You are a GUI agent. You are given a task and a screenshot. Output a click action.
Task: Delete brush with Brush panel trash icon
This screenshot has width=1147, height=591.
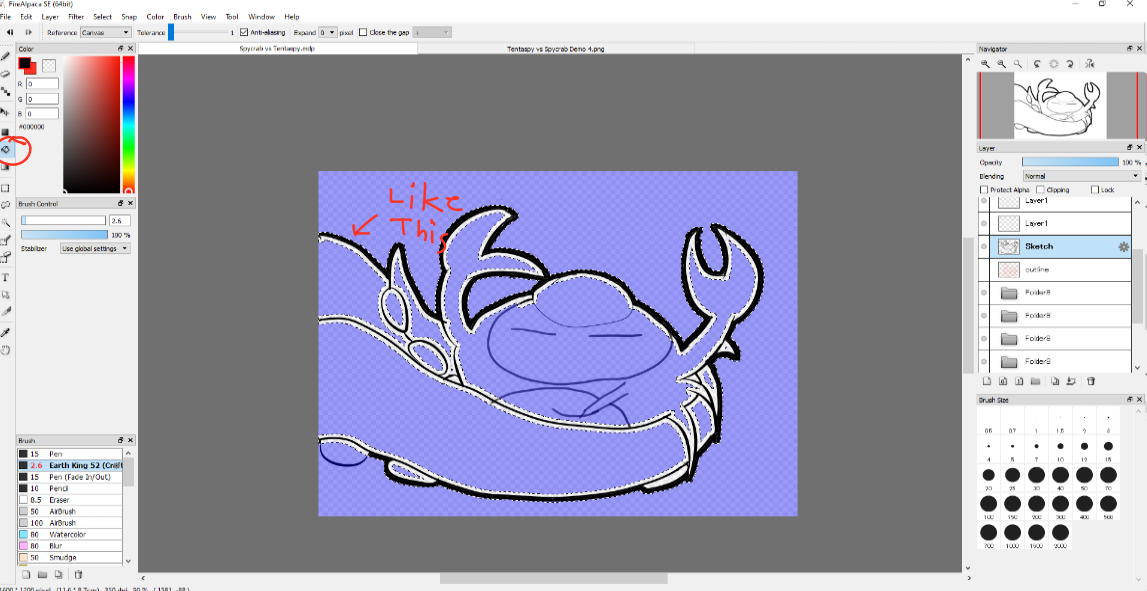tap(78, 575)
